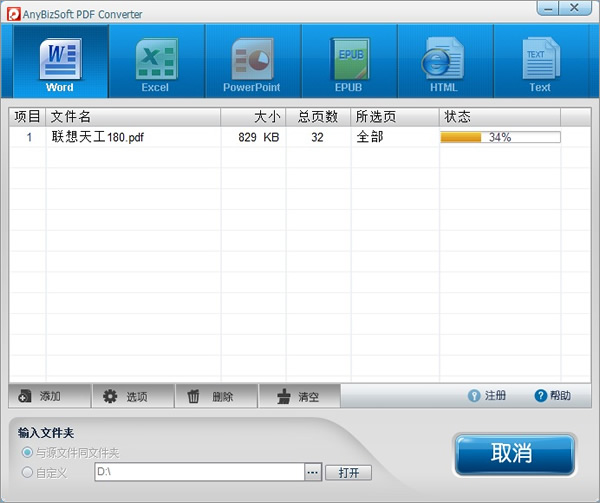600x503 pixels.
Task: Click the key icon beside 注册
Action: (474, 396)
